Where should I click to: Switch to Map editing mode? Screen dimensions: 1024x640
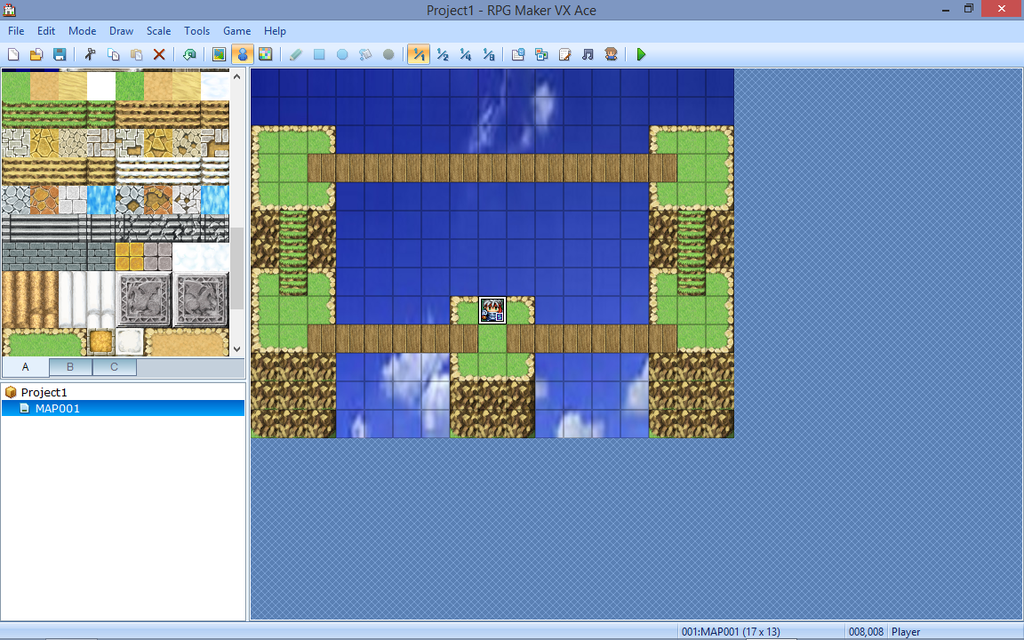[x=219, y=54]
